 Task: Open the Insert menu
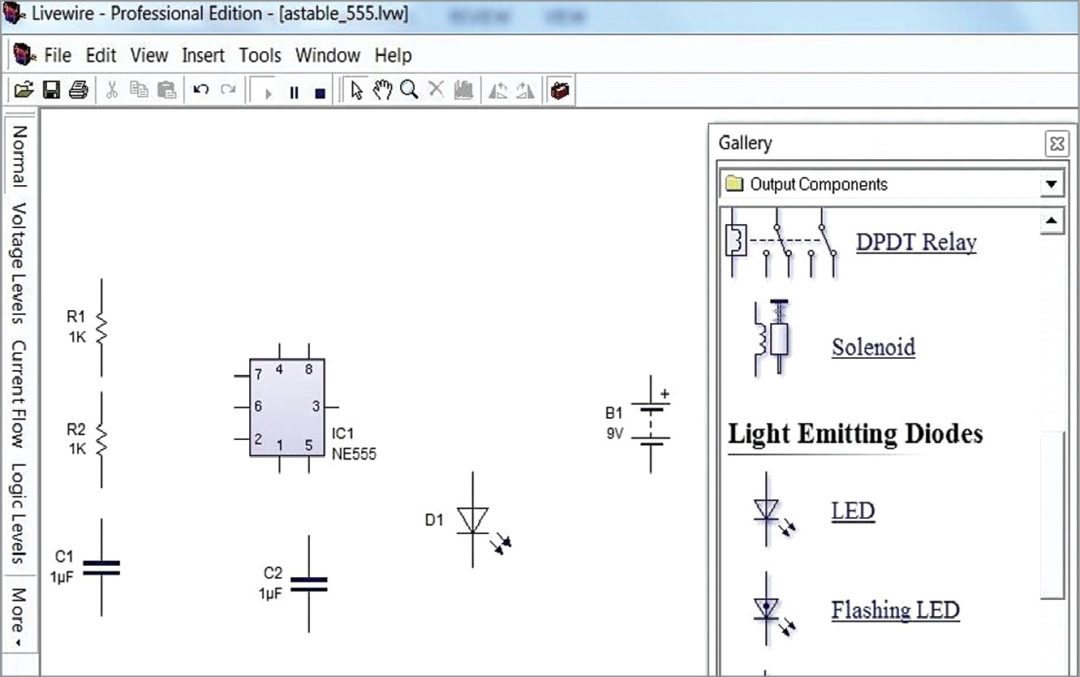203,55
